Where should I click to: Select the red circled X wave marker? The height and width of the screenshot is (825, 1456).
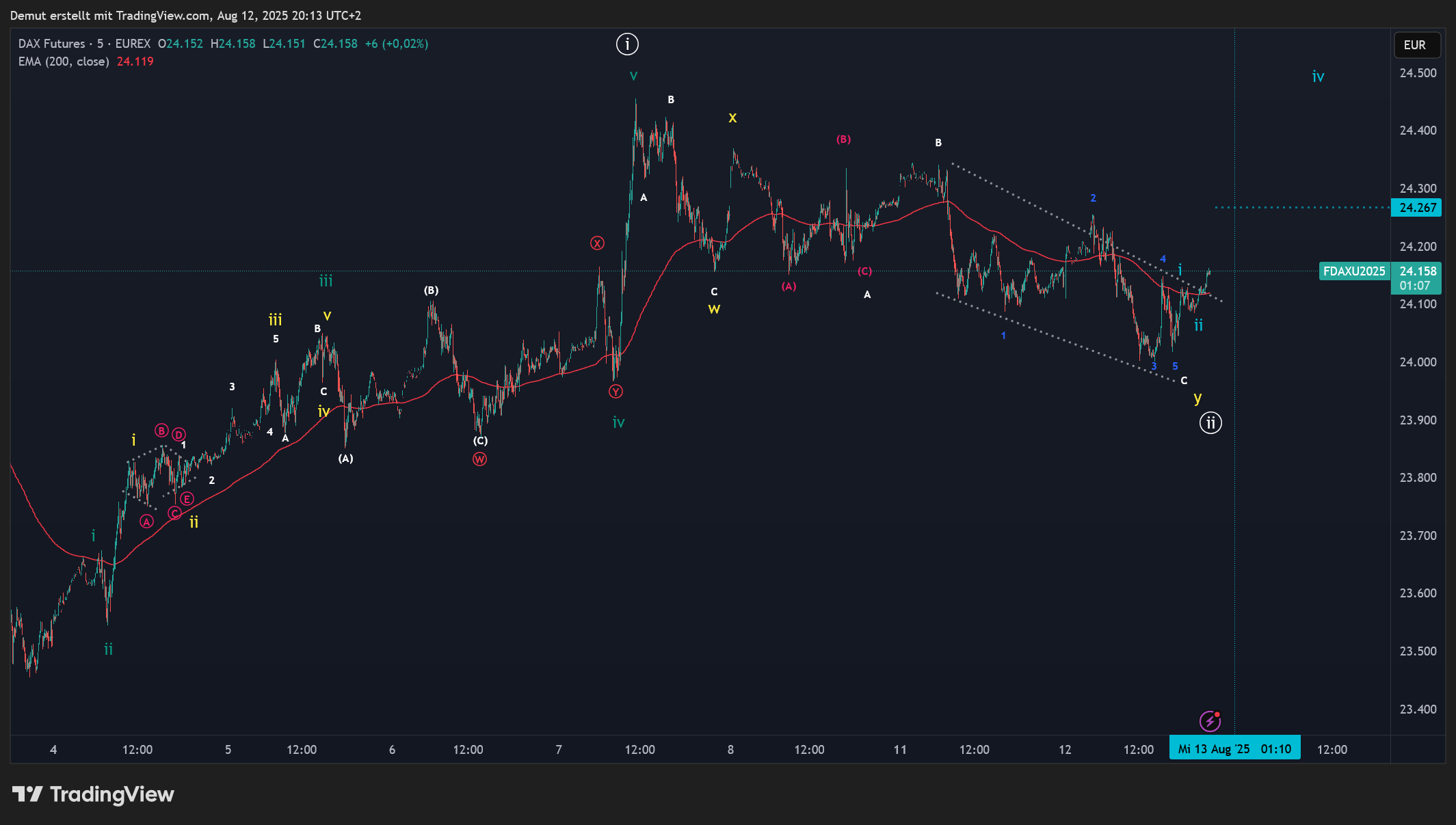[597, 243]
